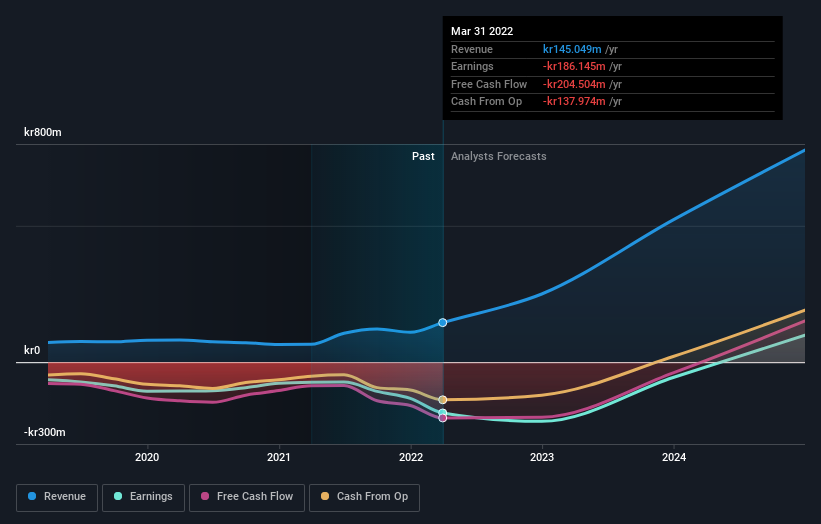Click the kr800m y-axis label

coord(43,132)
